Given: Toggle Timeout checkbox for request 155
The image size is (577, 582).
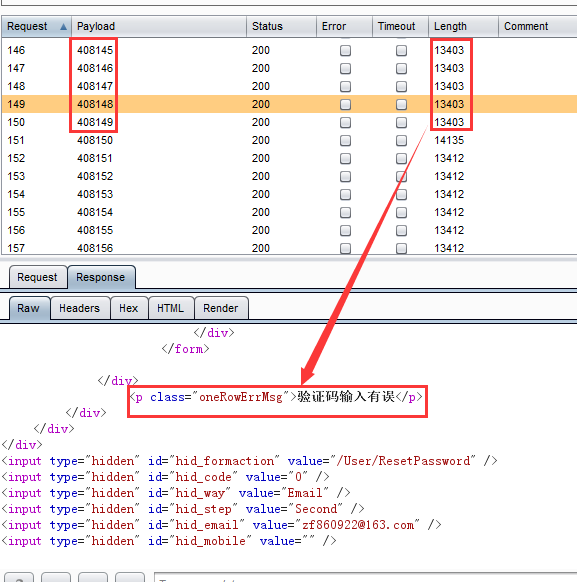Looking at the screenshot, I should pyautogui.click(x=401, y=213).
